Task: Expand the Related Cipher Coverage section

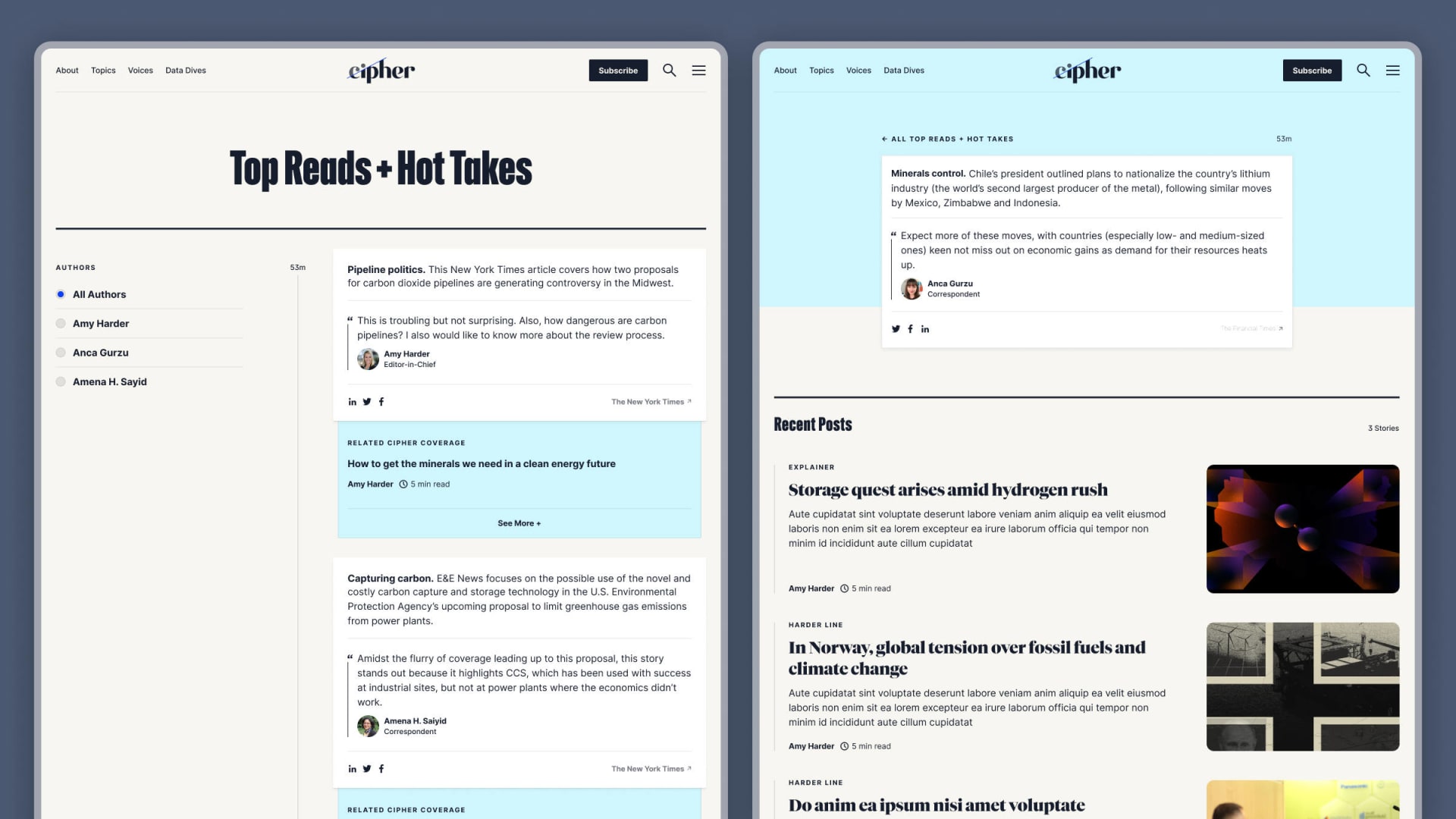Action: (x=518, y=522)
